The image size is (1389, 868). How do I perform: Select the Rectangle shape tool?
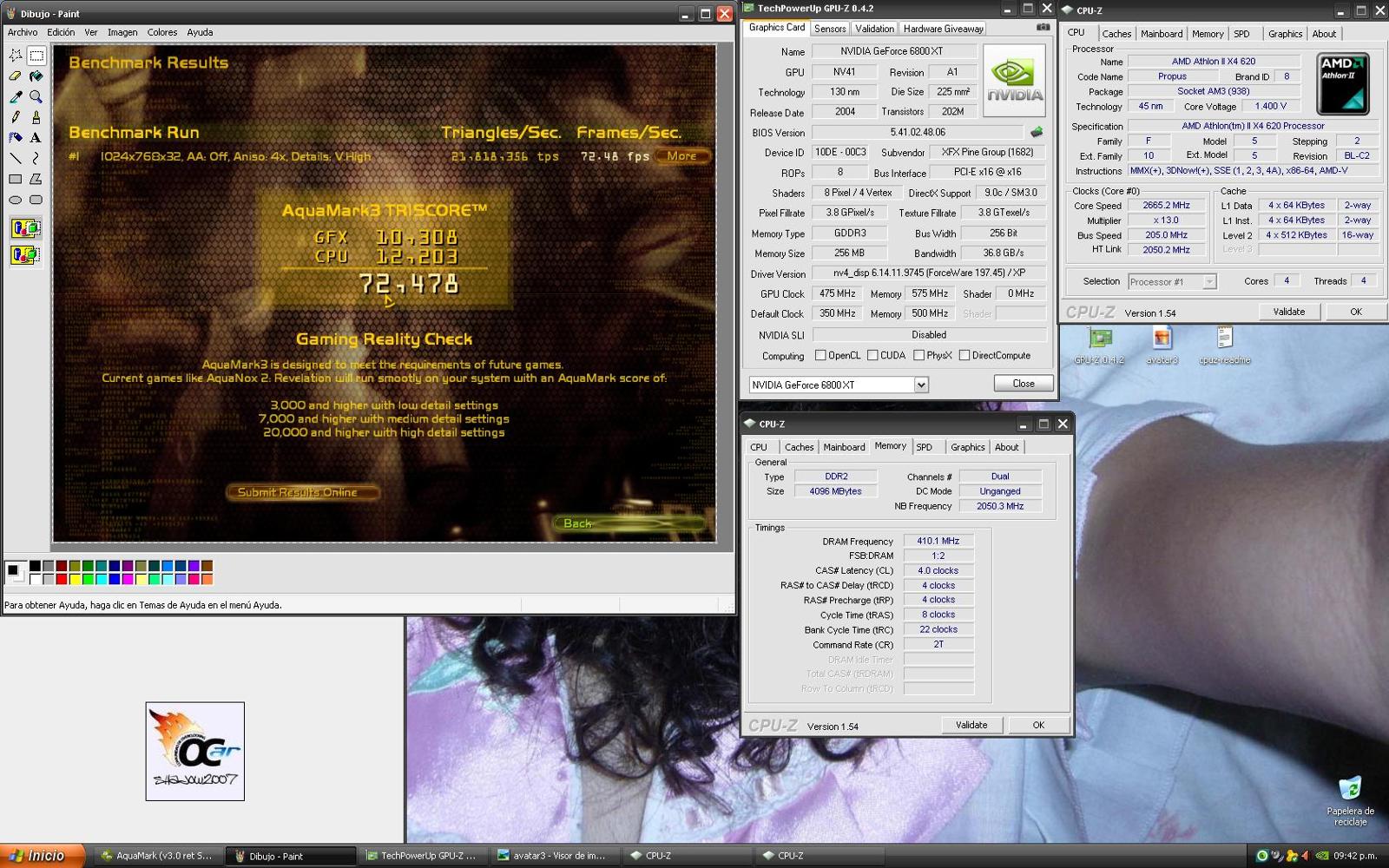click(x=16, y=179)
